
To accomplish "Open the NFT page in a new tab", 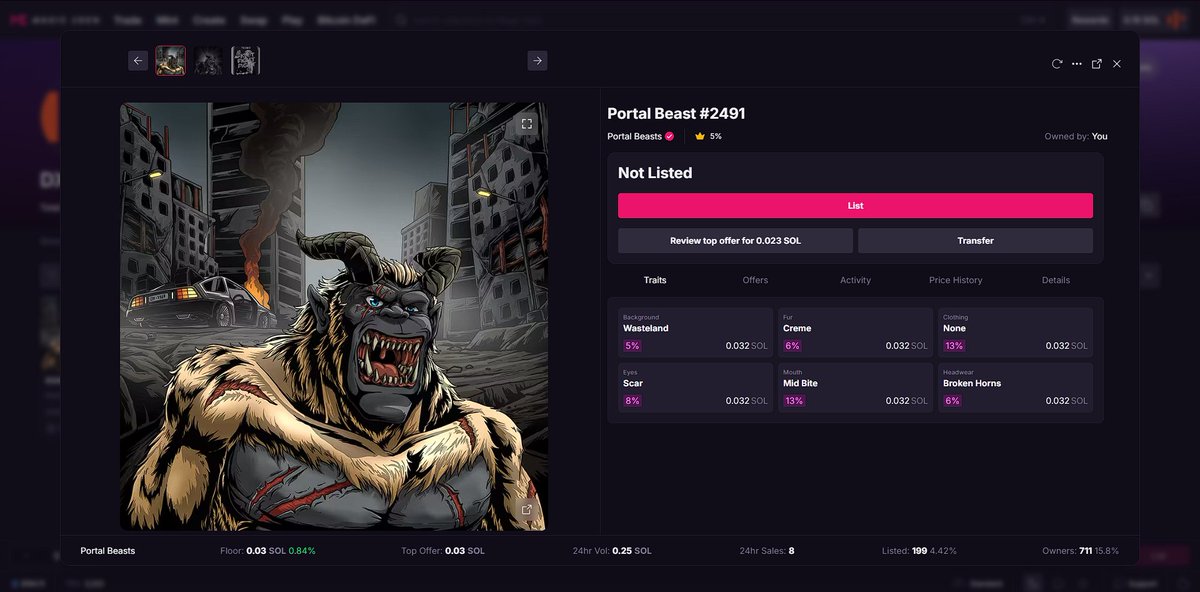I will tap(1097, 64).
